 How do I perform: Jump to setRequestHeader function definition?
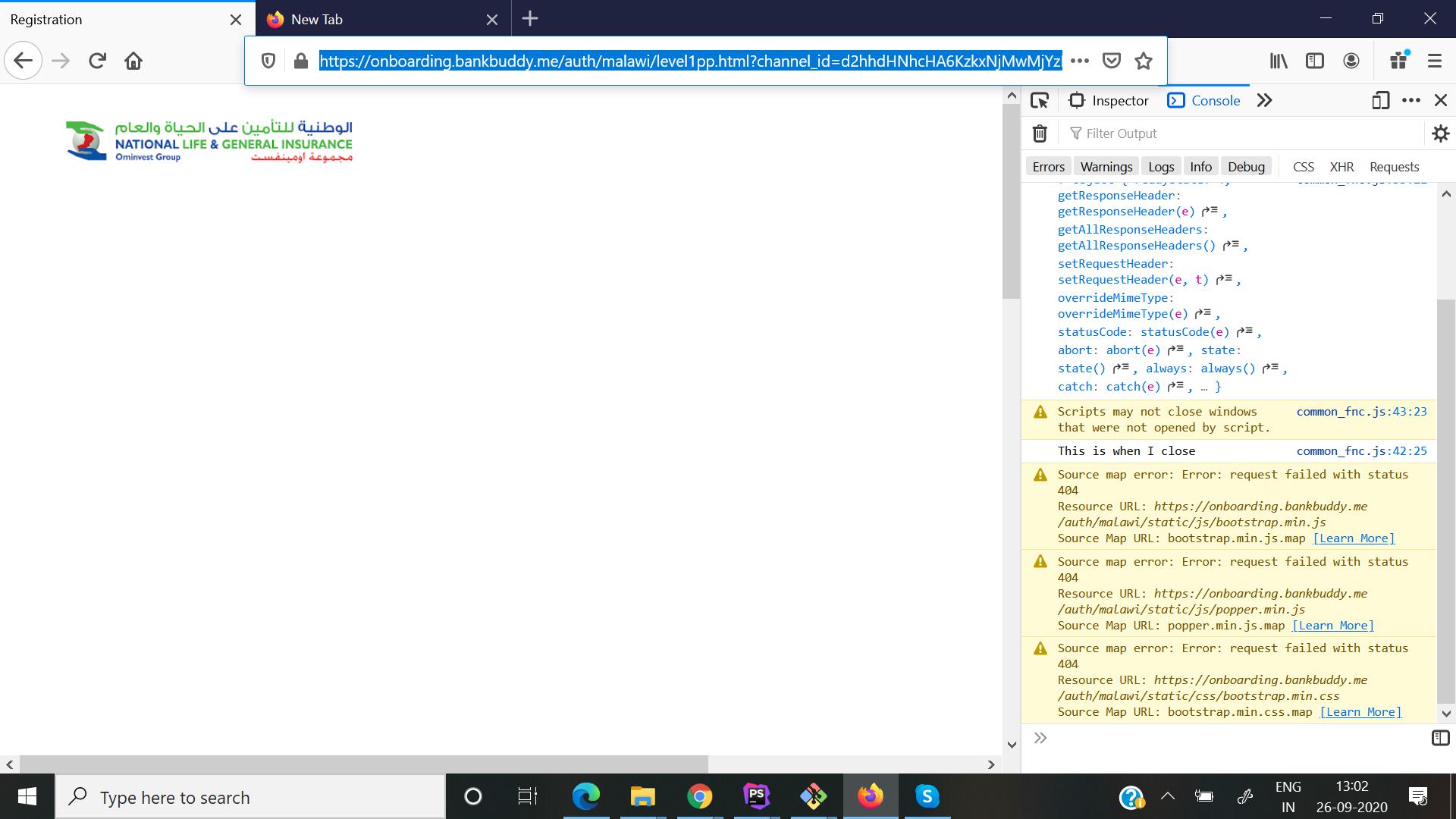1224,279
